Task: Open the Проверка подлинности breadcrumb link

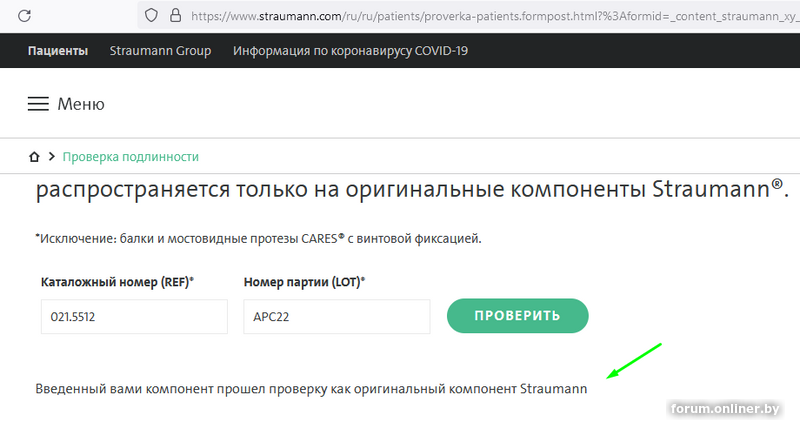Action: click(x=131, y=157)
